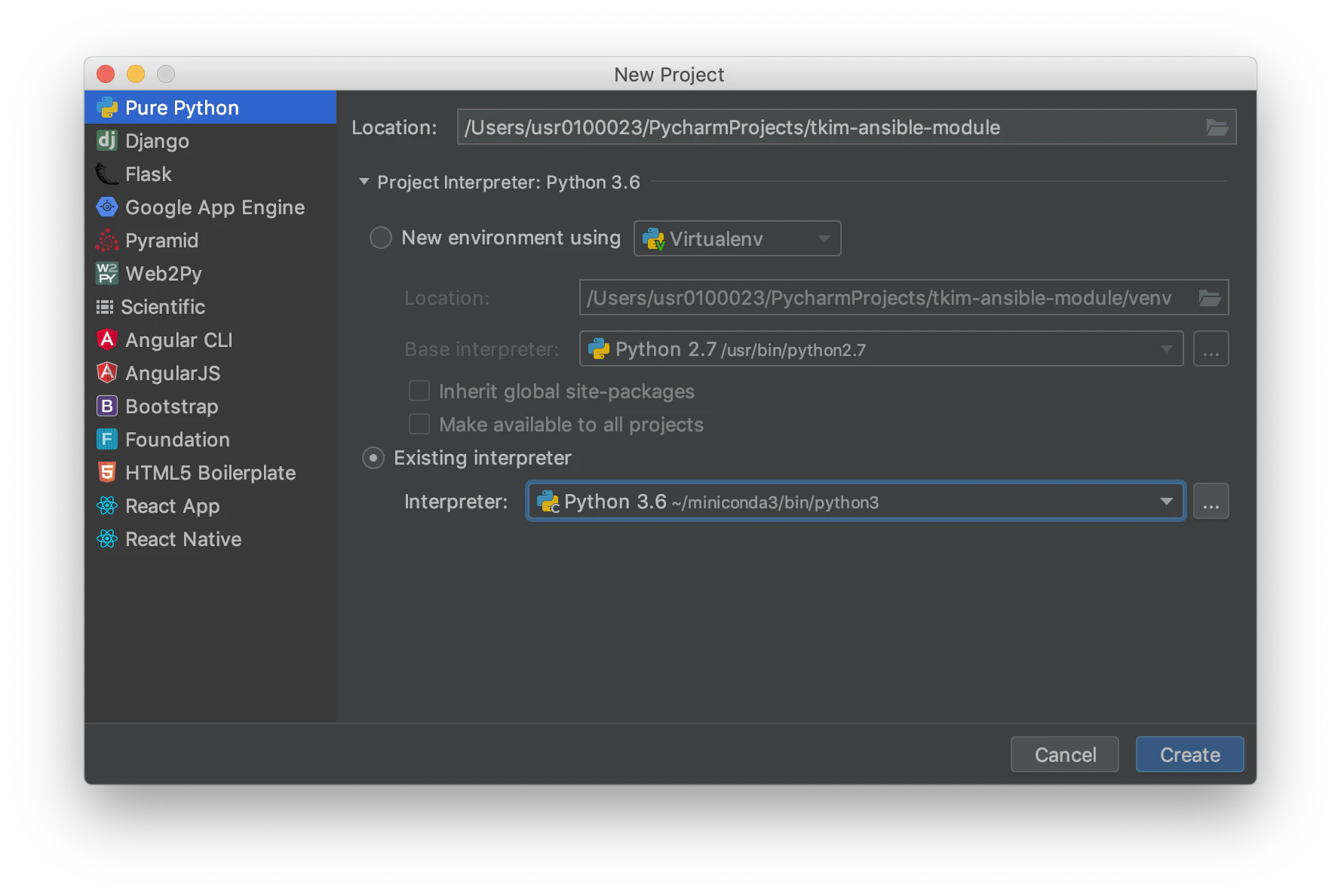The height and width of the screenshot is (896, 1341).
Task: Open the existing Interpreter dropdown arrow
Action: [x=1166, y=502]
